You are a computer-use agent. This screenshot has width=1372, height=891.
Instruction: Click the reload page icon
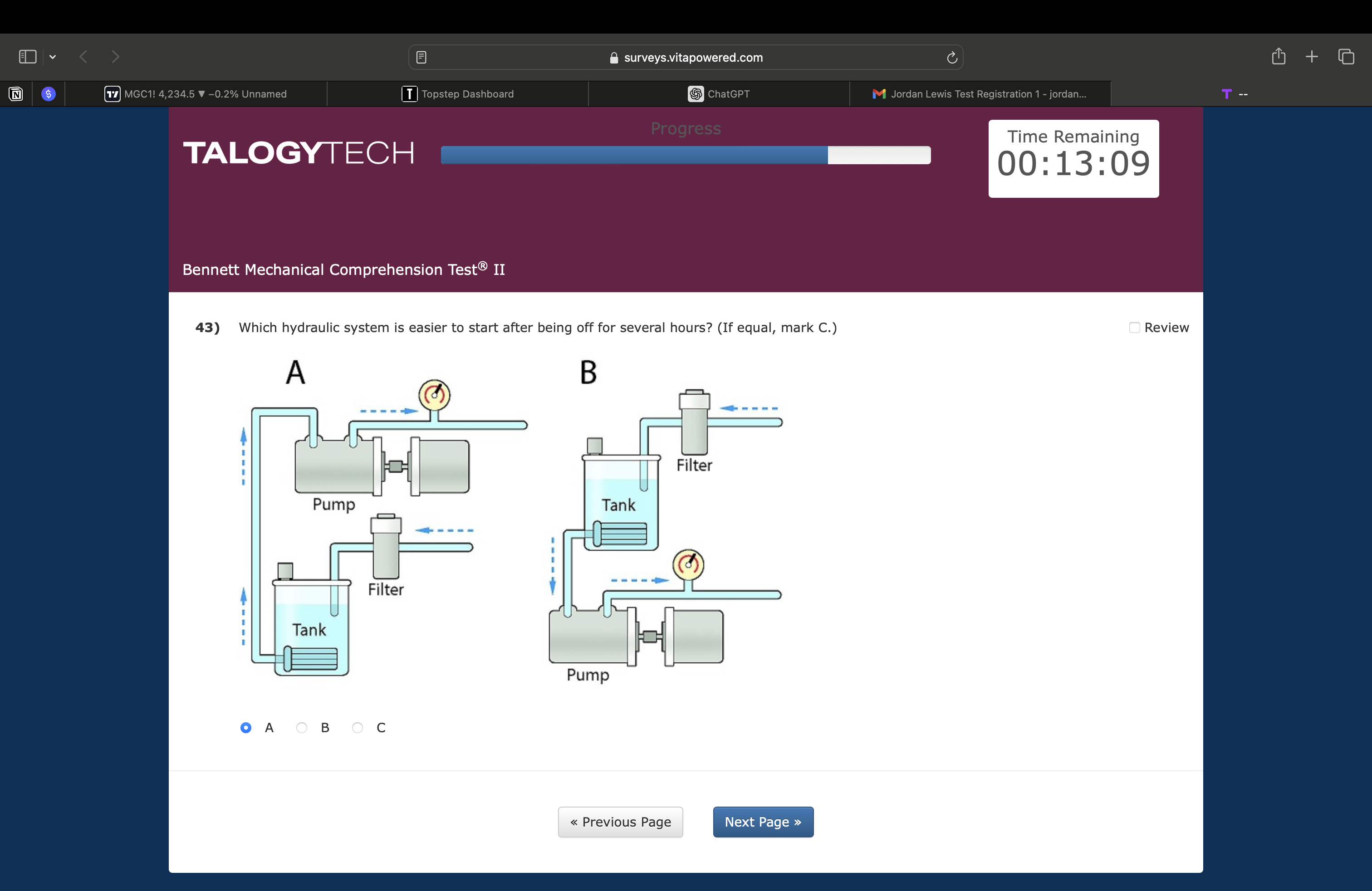(x=952, y=57)
